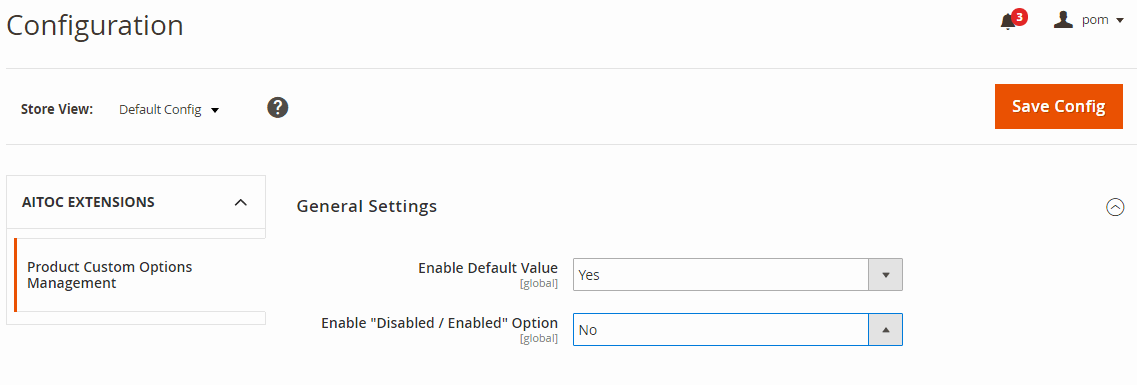The image size is (1137, 385).
Task: Open the help question mark icon
Action: [278, 108]
